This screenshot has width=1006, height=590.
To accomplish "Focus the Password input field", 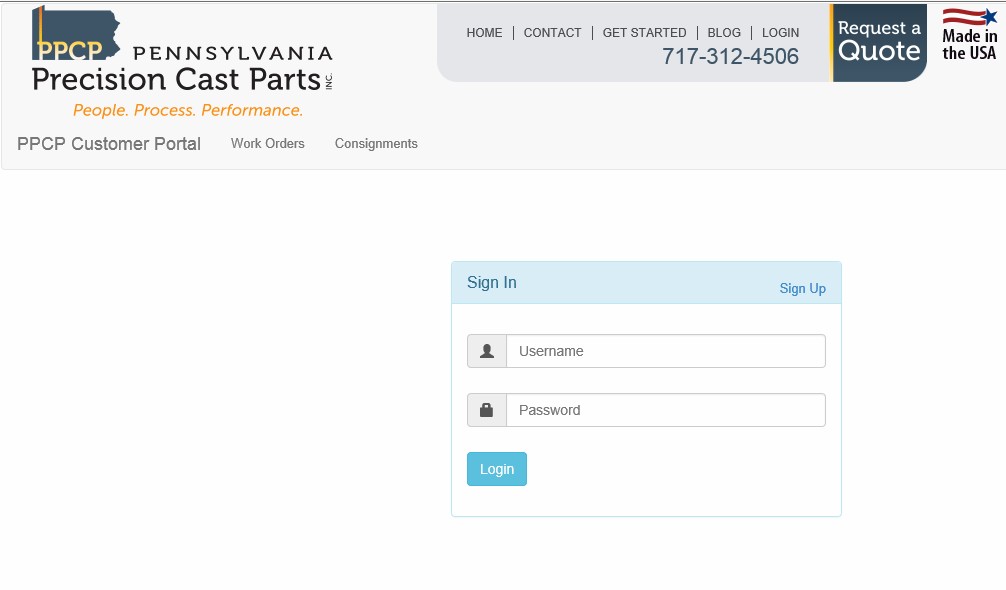I will 665,410.
